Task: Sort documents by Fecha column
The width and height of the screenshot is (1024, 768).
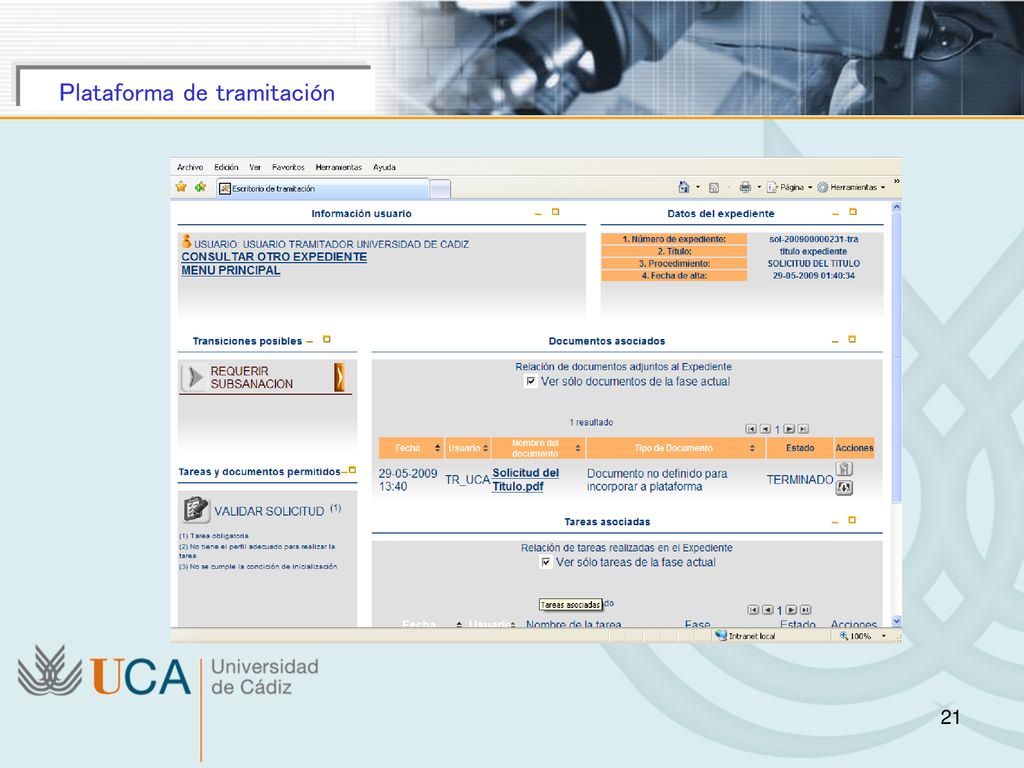Action: [x=438, y=448]
